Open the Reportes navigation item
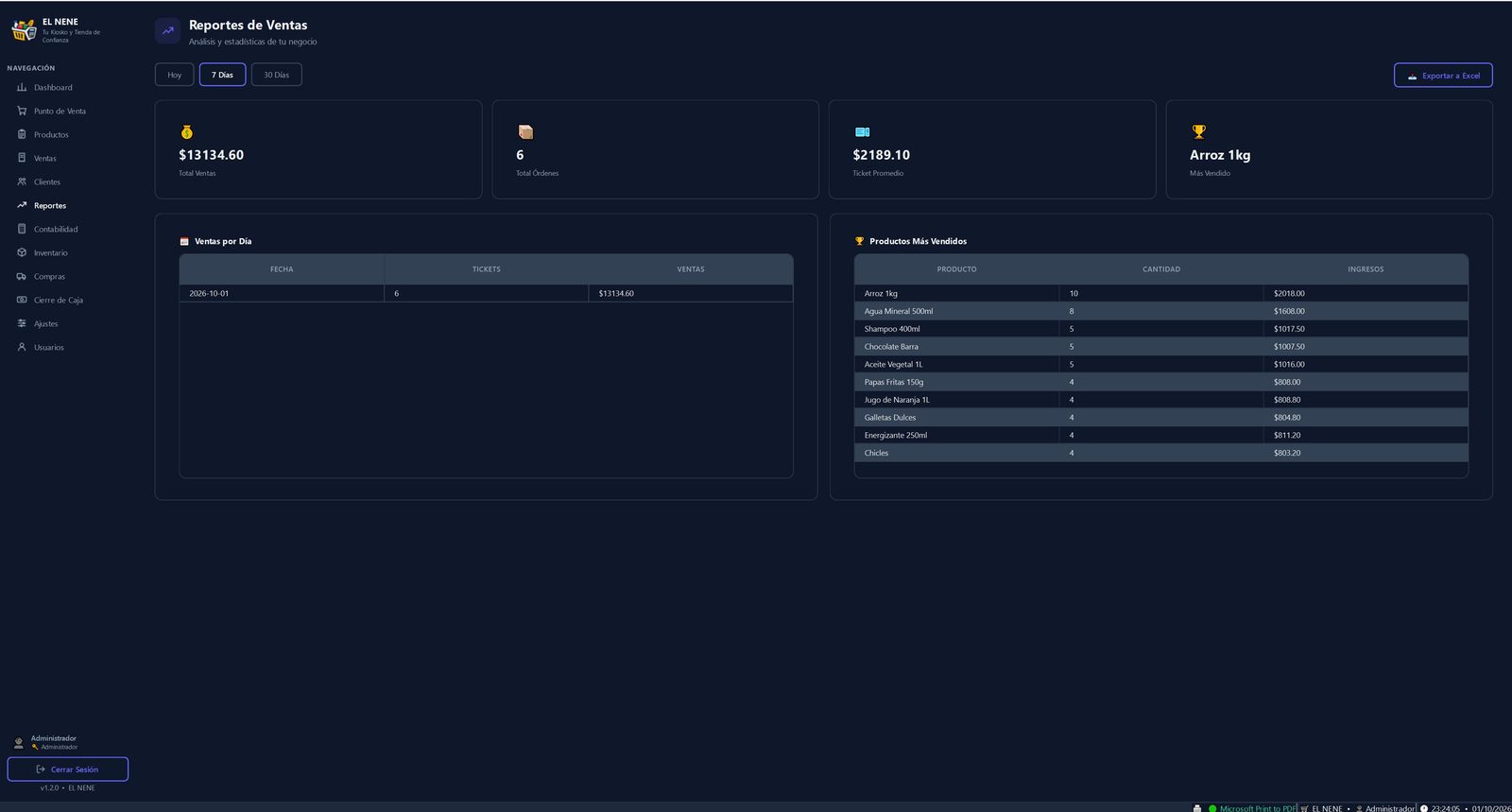The height and width of the screenshot is (812, 1512). [x=68, y=205]
